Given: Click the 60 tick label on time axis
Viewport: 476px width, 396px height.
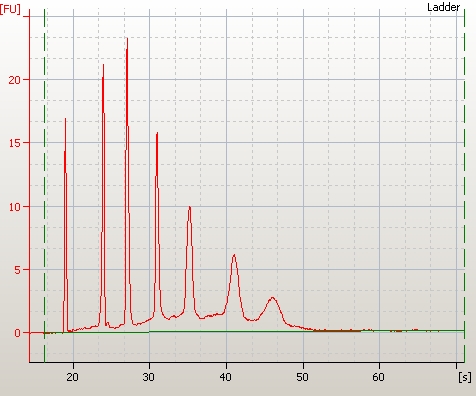Looking at the screenshot, I should point(379,377).
